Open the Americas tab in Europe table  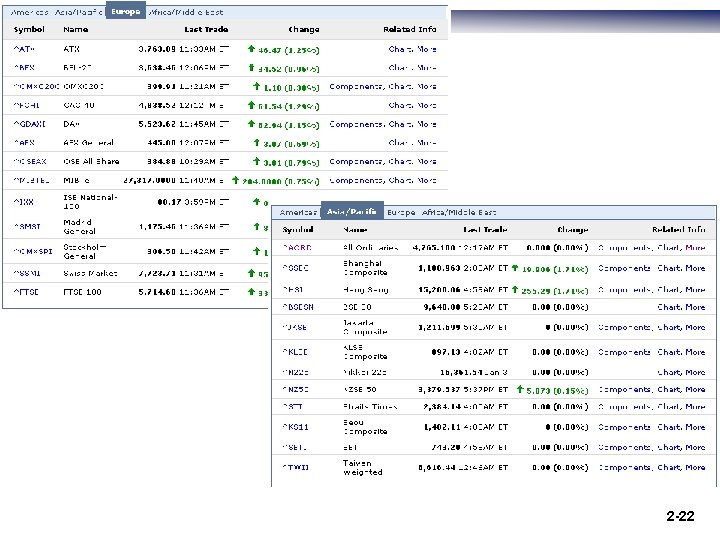(29, 12)
